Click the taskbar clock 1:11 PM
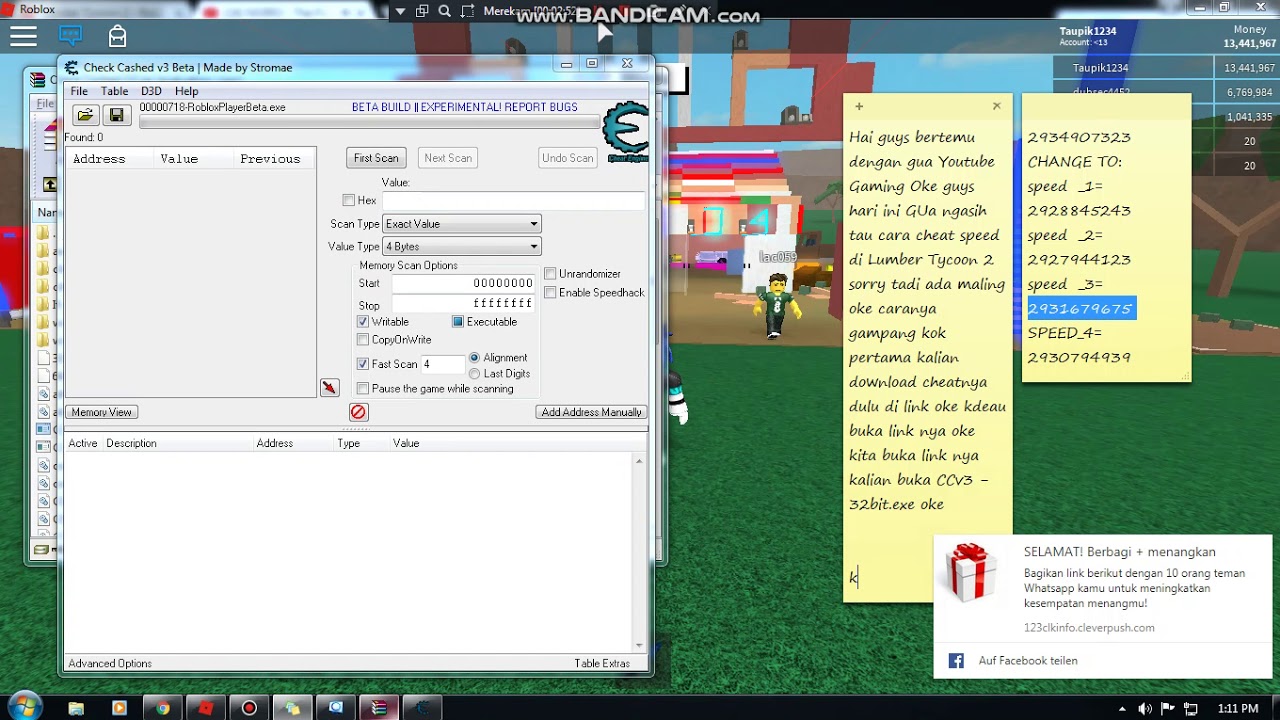Image resolution: width=1280 pixels, height=720 pixels. (1238, 709)
